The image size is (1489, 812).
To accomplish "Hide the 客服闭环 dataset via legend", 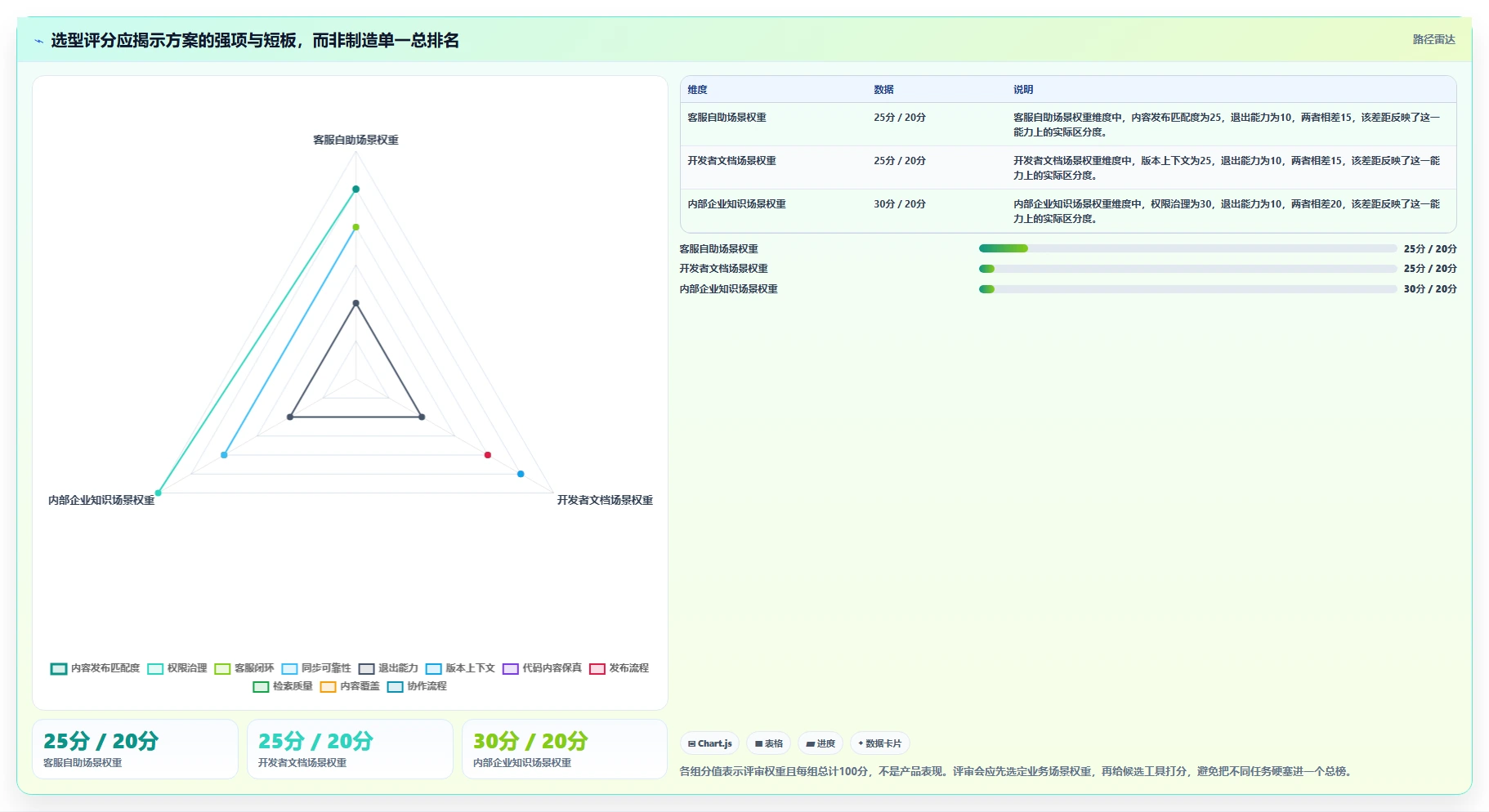I will coord(244,668).
